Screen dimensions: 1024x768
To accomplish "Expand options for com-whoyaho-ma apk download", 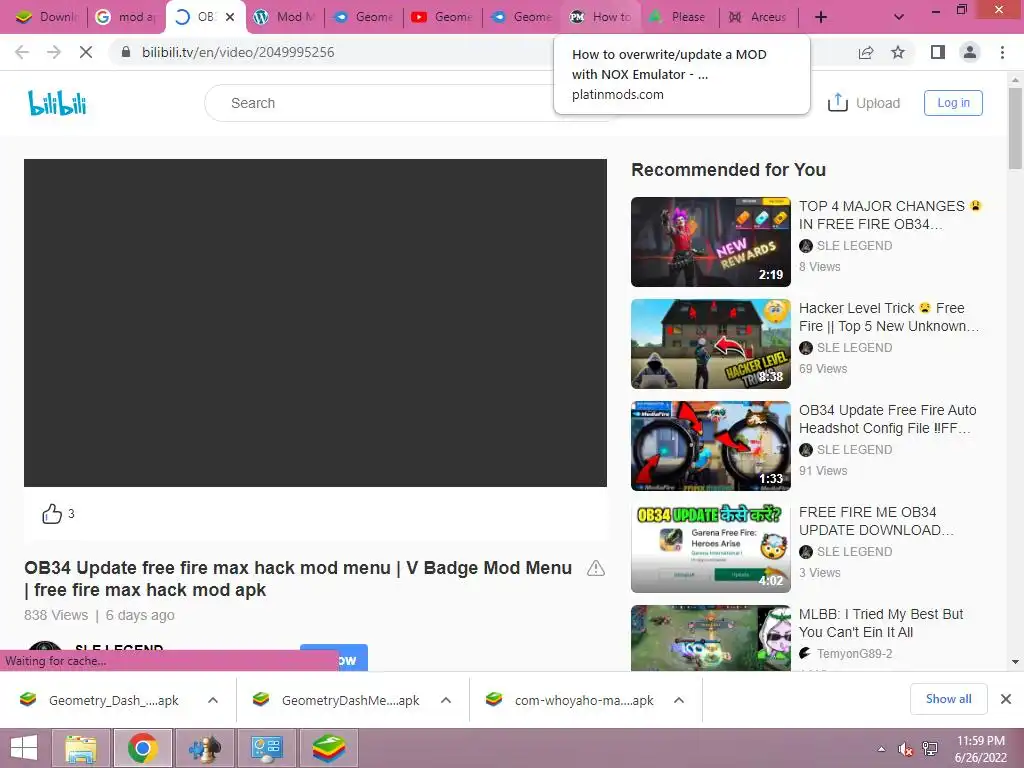I will click(x=679, y=700).
